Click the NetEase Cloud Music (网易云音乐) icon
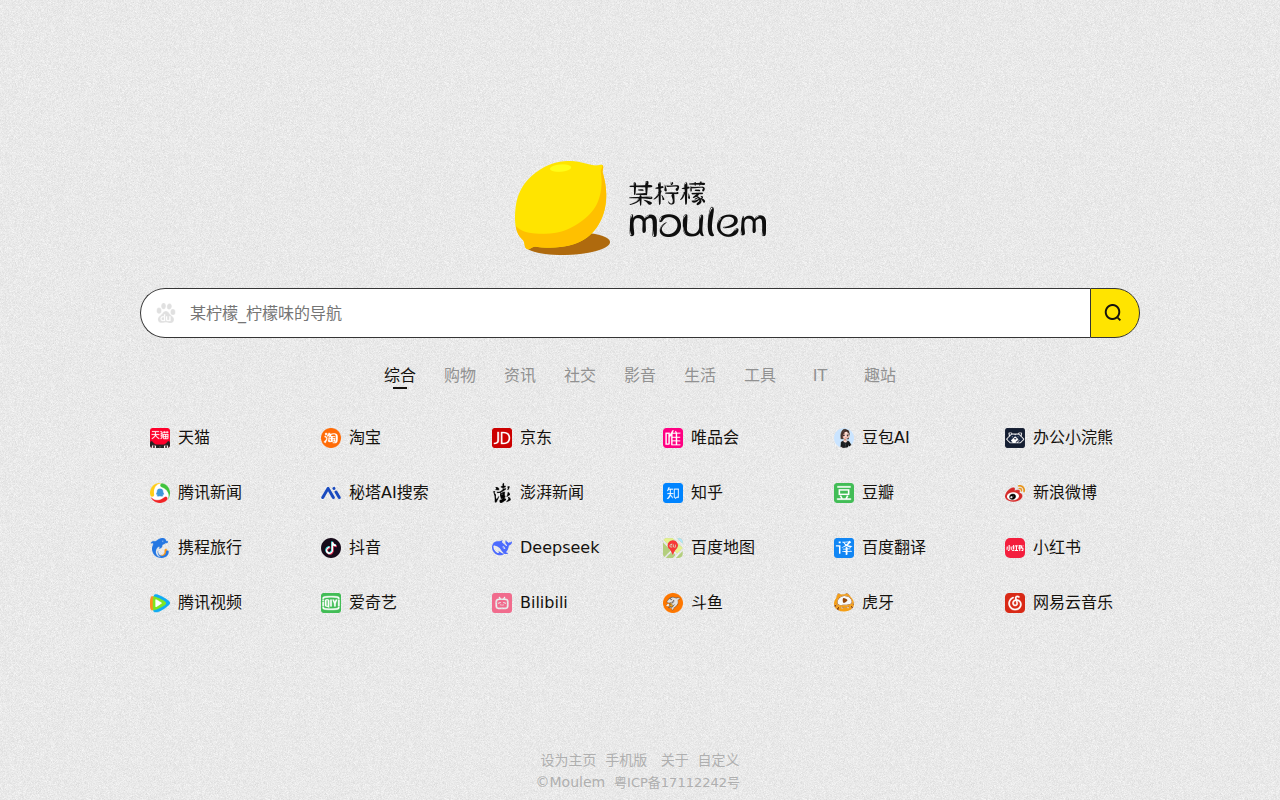1280x800 pixels. [1015, 603]
